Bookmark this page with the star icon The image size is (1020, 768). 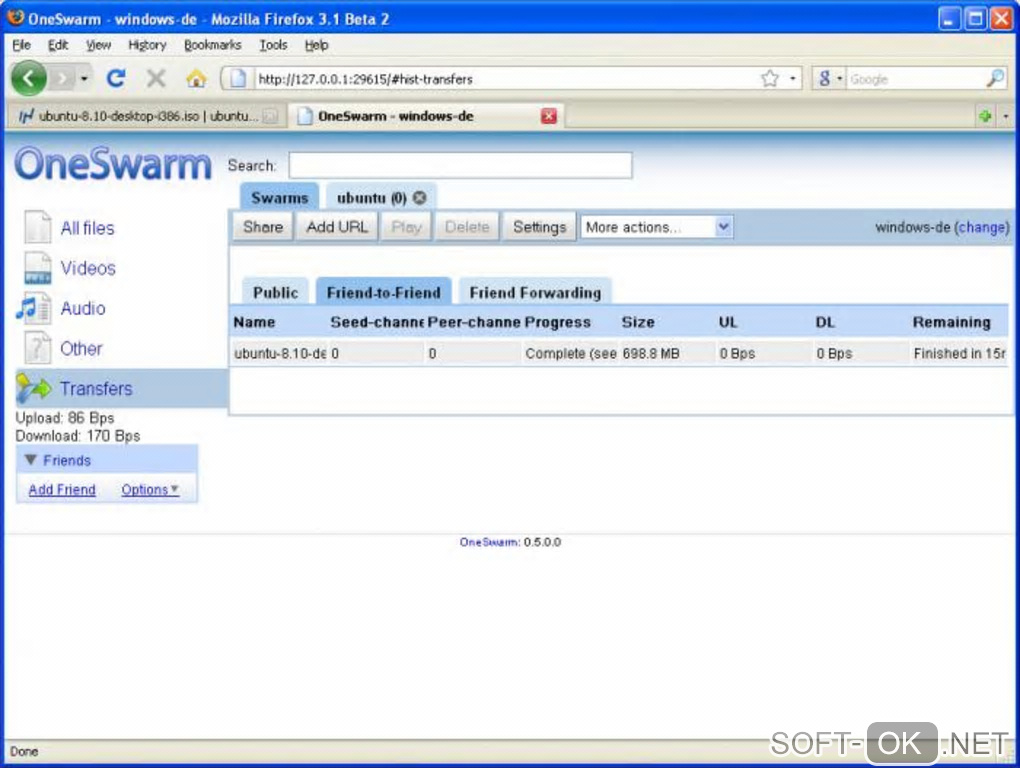(770, 79)
